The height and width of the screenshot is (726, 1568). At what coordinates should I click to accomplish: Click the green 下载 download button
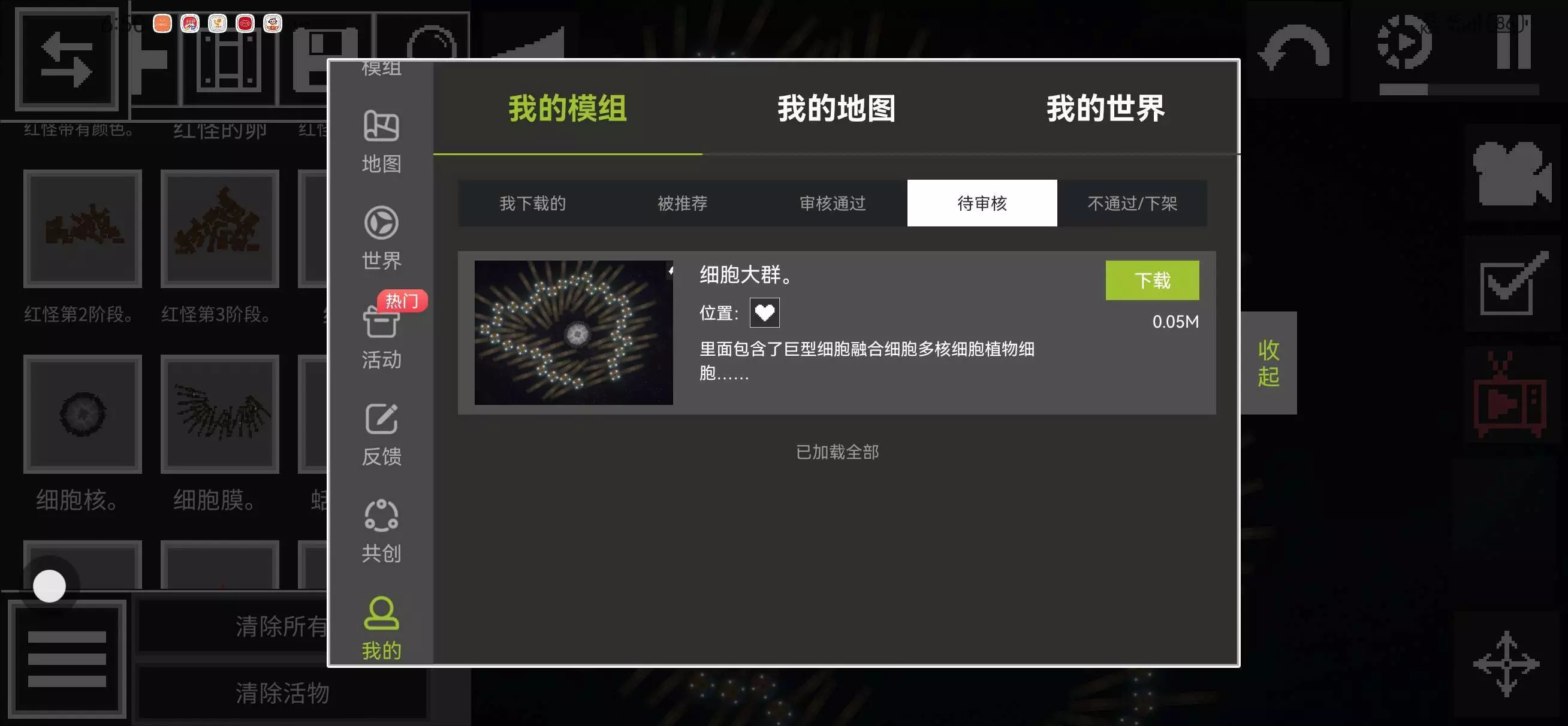pos(1152,280)
